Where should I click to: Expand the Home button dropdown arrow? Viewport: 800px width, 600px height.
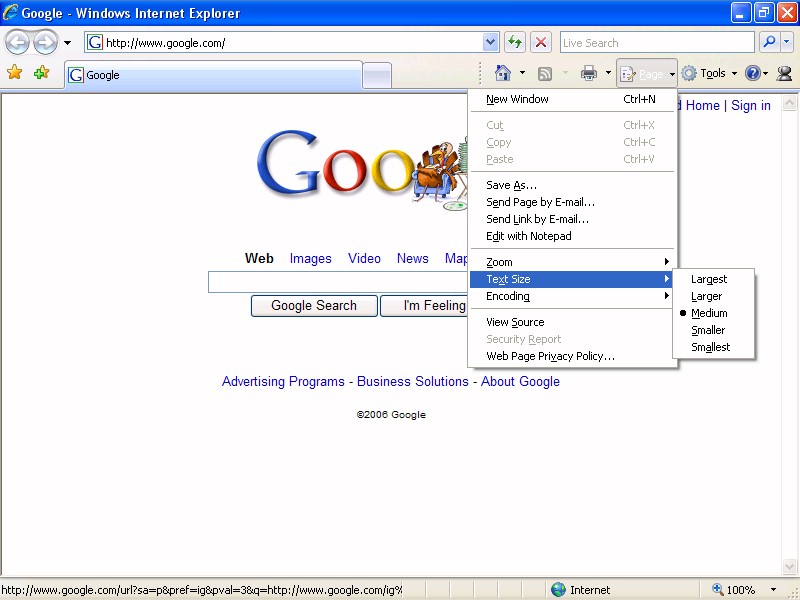point(522,73)
